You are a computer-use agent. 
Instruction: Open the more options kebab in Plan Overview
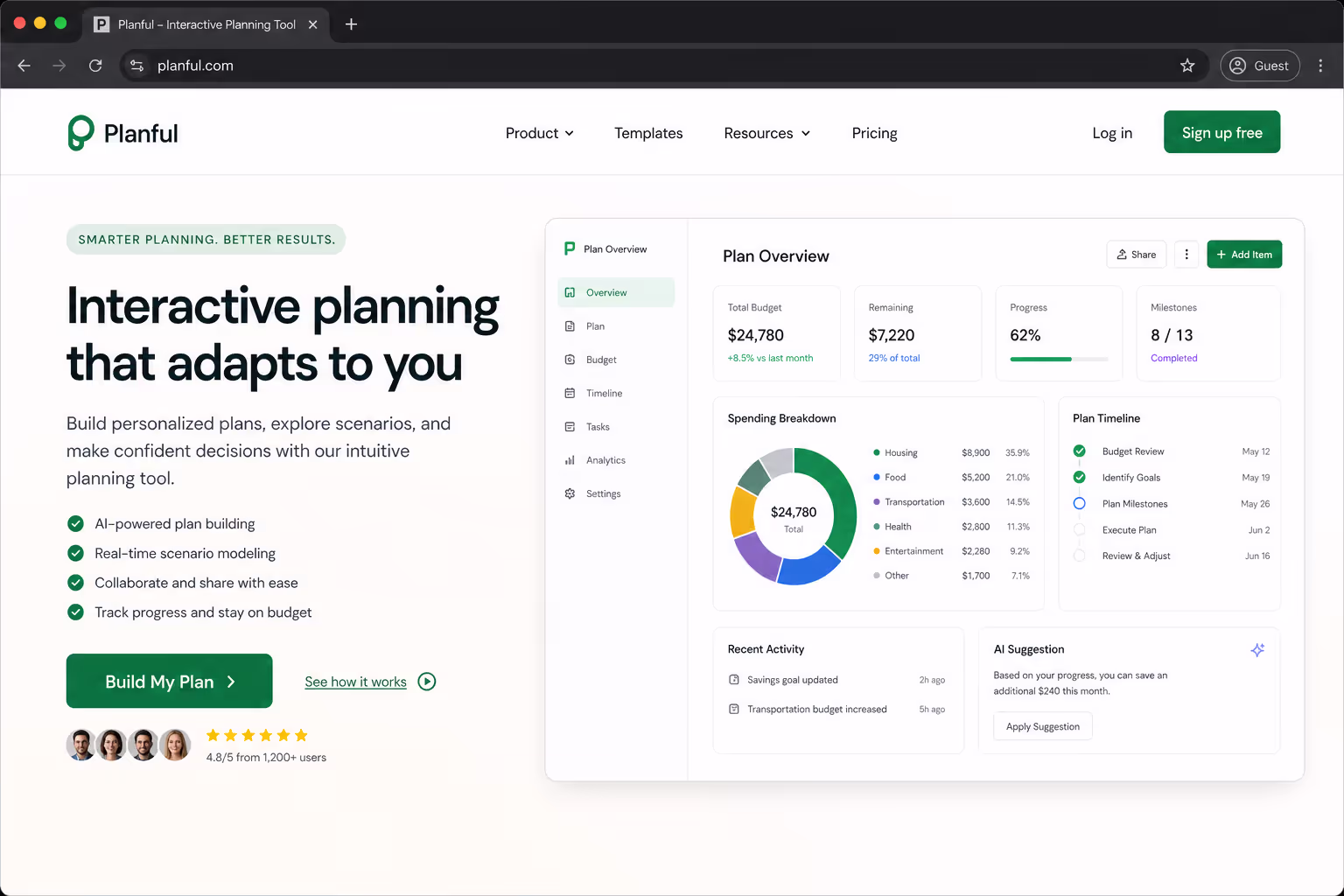click(x=1186, y=255)
